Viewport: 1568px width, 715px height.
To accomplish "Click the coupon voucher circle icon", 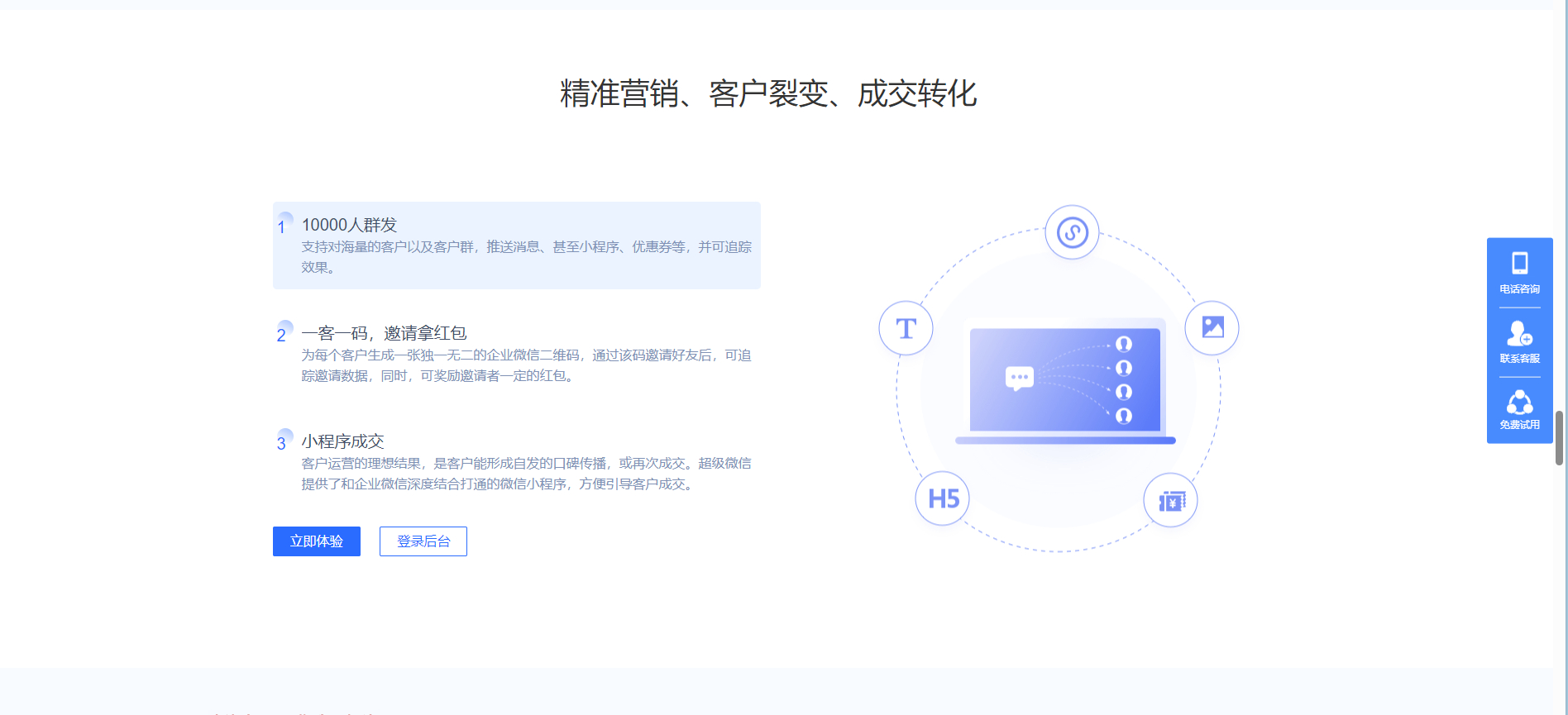I will click(1171, 501).
